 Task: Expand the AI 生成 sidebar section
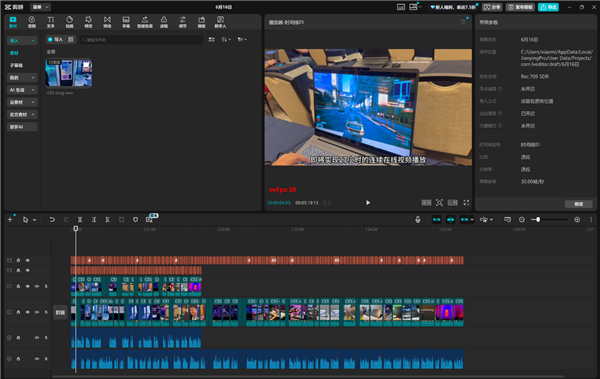pyautogui.click(x=22, y=90)
